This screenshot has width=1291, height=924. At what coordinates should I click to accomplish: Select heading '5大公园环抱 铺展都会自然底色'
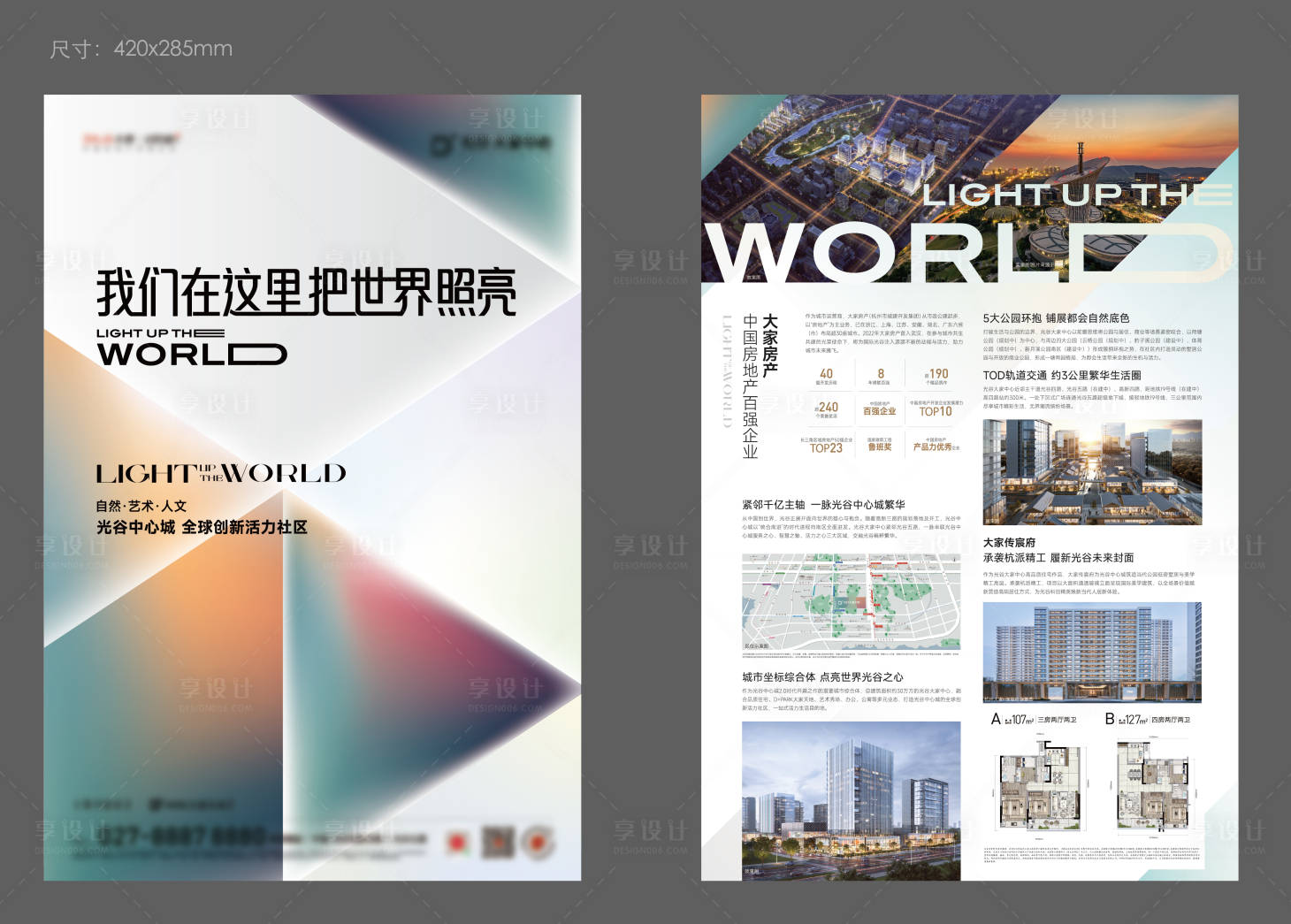(1056, 317)
